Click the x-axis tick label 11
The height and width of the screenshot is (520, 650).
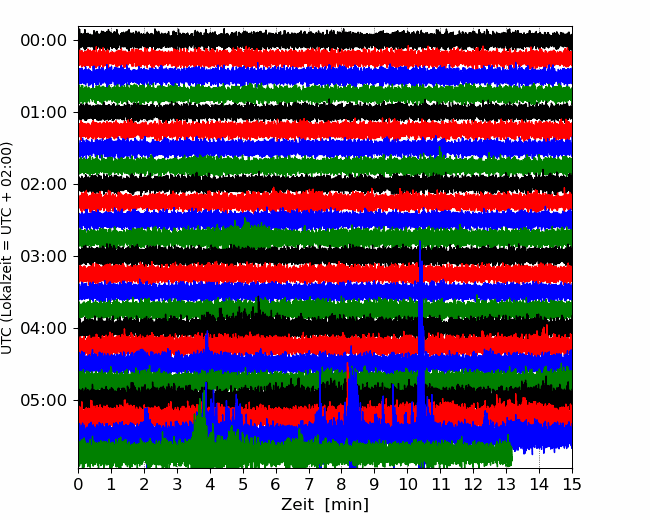coord(440,484)
